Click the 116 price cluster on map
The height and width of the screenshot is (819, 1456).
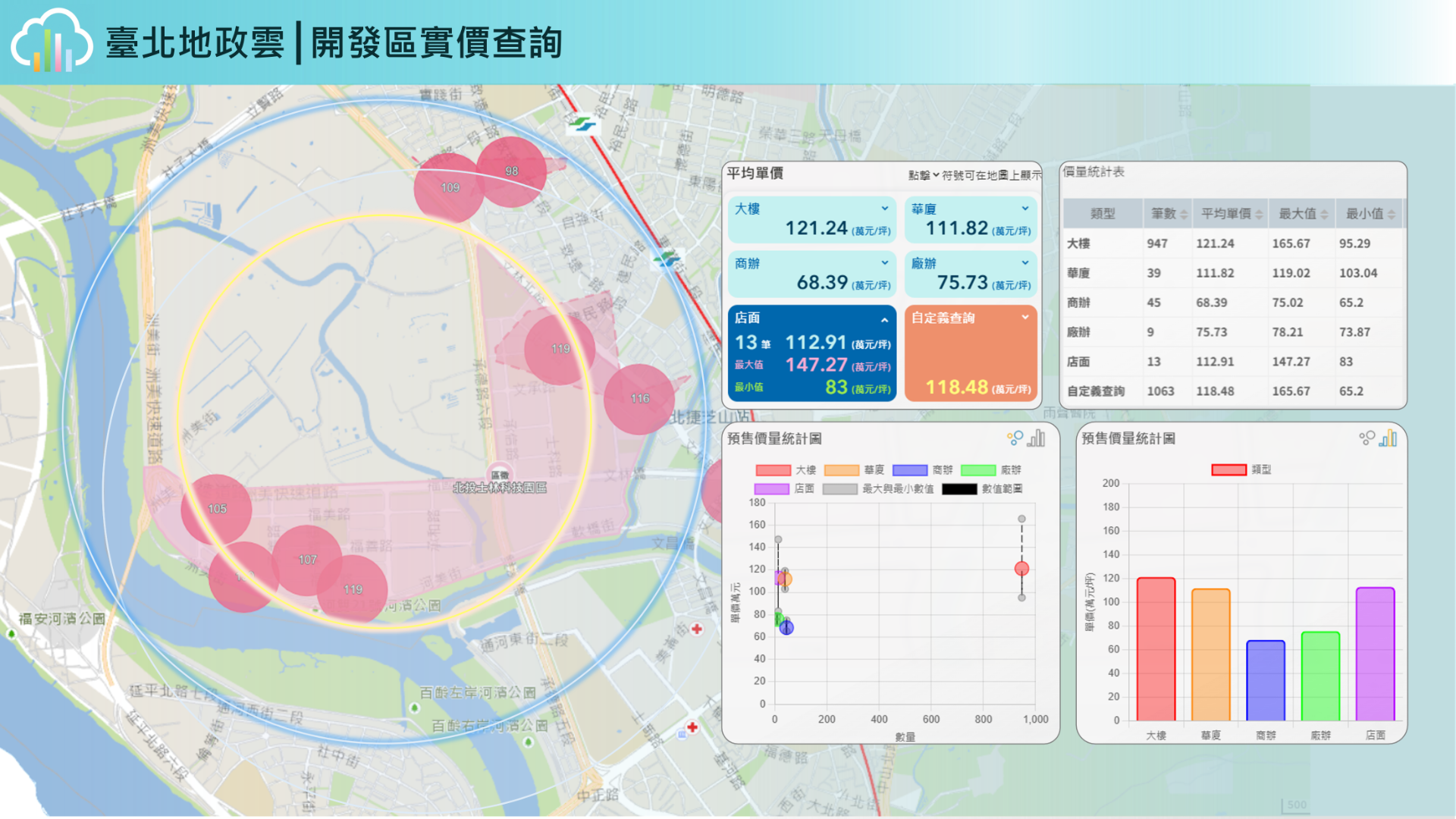(640, 399)
